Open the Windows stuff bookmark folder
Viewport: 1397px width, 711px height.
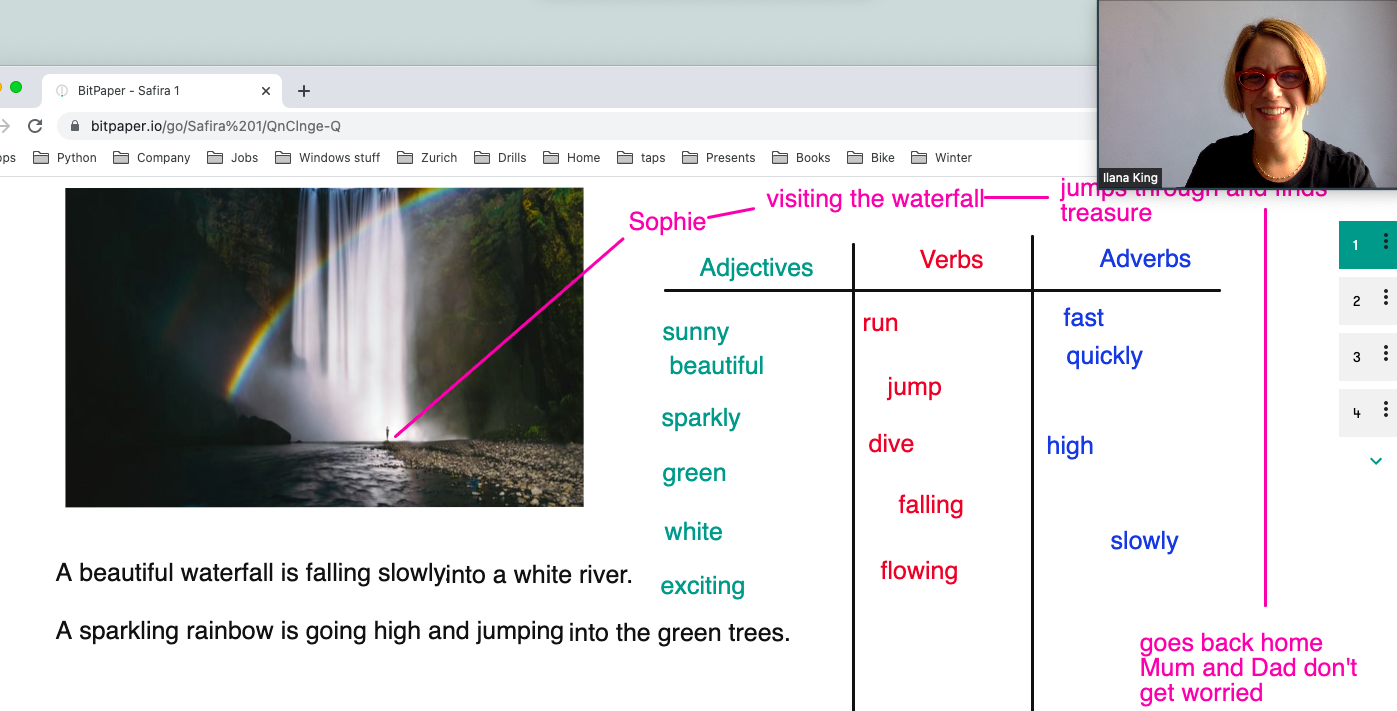point(328,158)
